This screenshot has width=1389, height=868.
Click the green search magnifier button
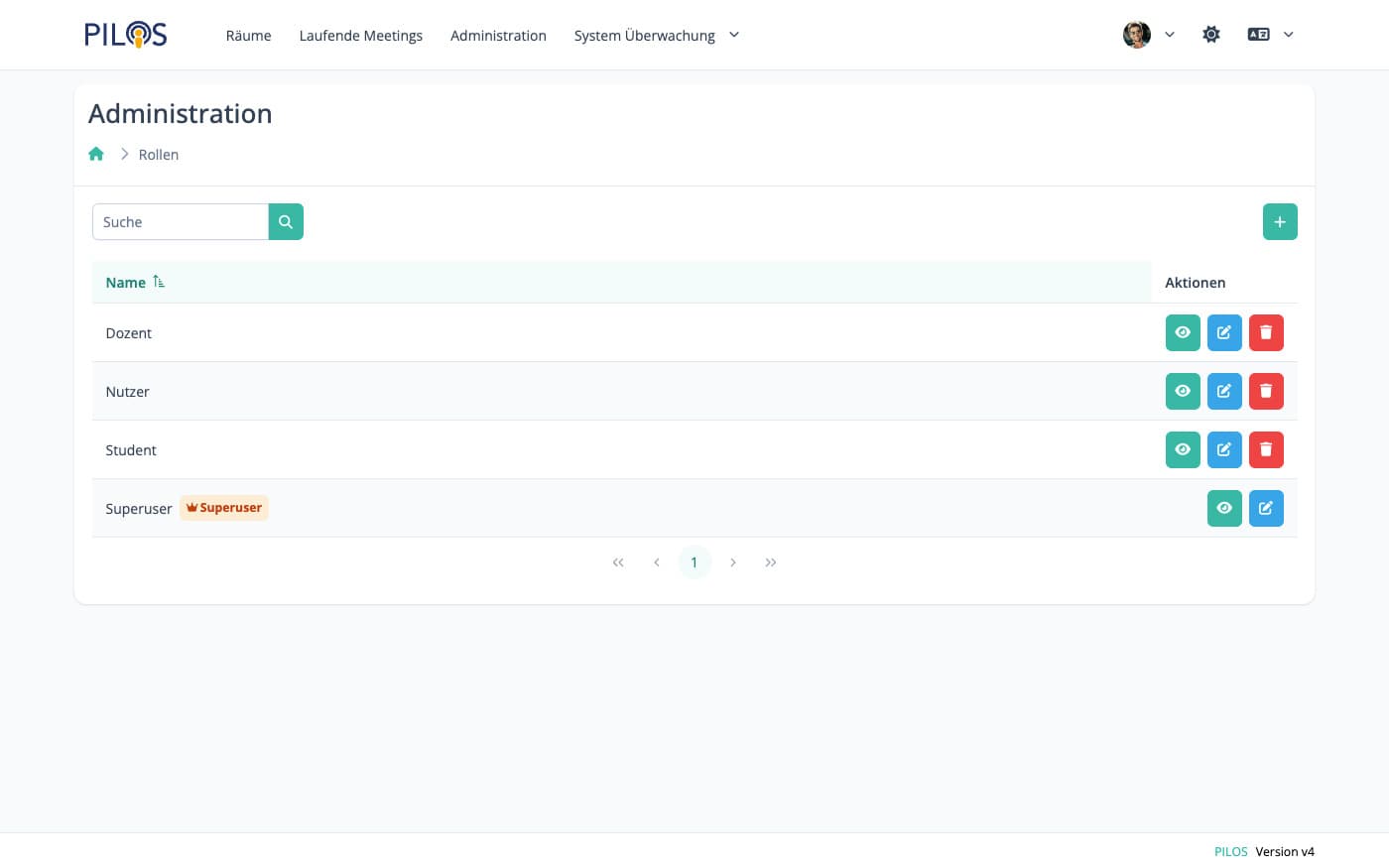(x=286, y=222)
